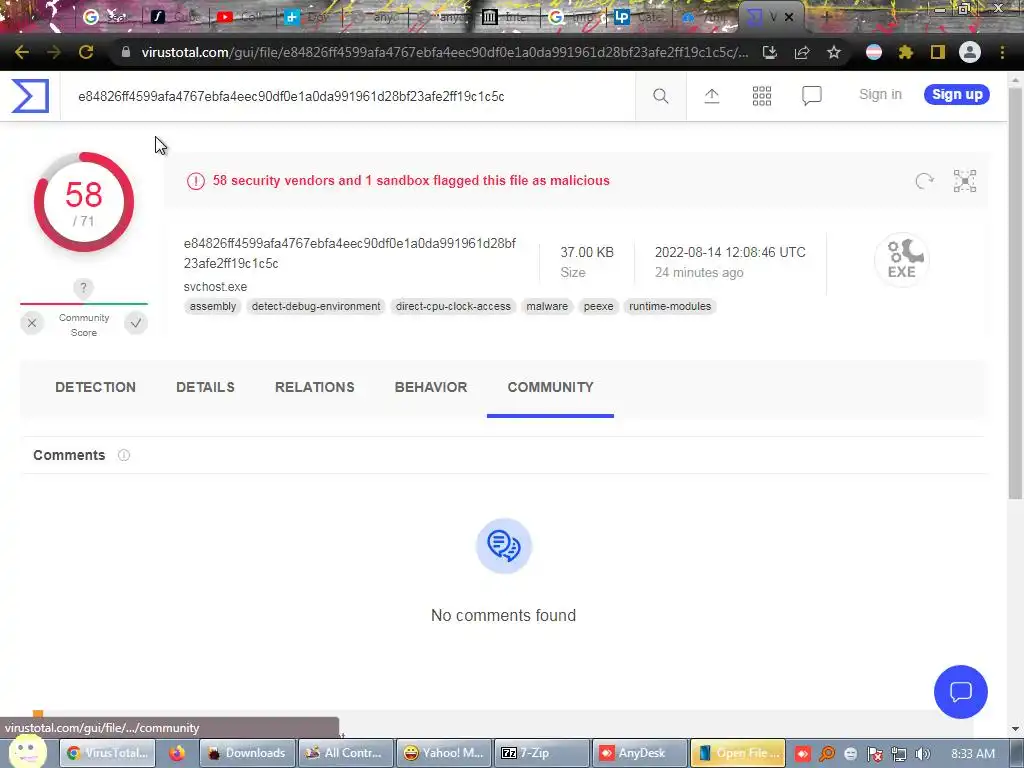Click the 8:33 AM system clock
The height and width of the screenshot is (768, 1024).
pyautogui.click(x=972, y=754)
